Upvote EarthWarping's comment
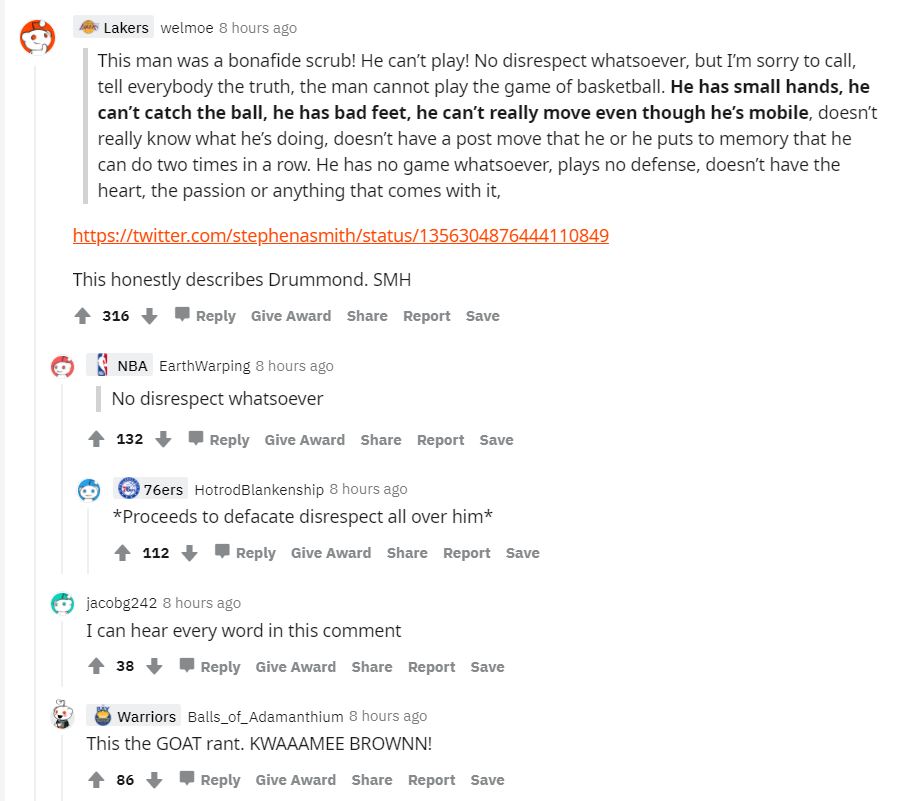 97,440
